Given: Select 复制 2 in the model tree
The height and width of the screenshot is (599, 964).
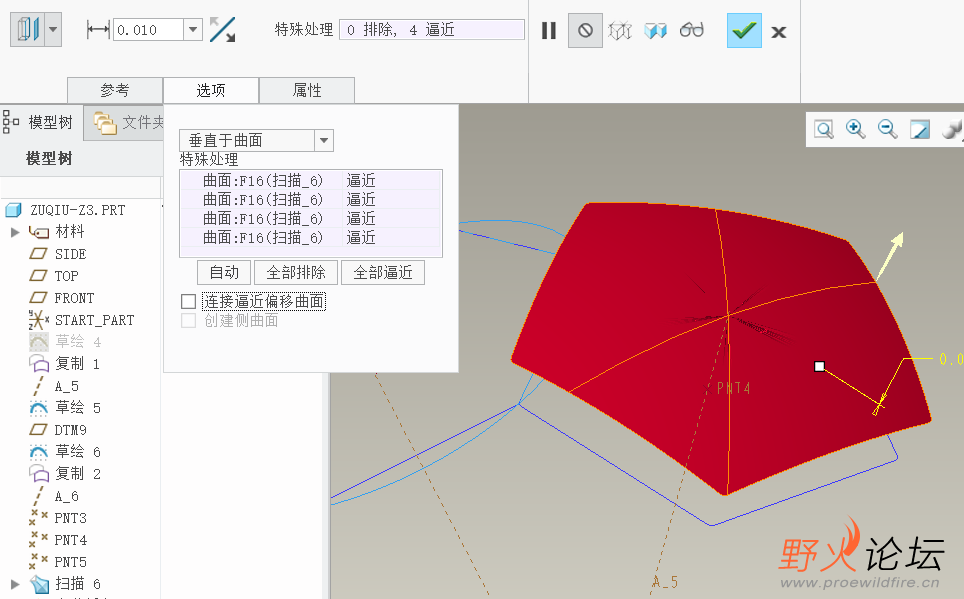Looking at the screenshot, I should 77,474.
